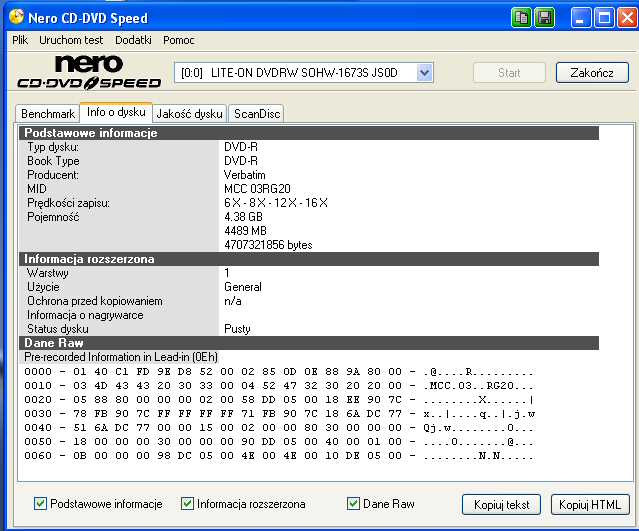Screen dimensions: 639x531
Task: Click the LITE-ON DVDRW SOHW-1673S drive field
Action: tap(303, 73)
